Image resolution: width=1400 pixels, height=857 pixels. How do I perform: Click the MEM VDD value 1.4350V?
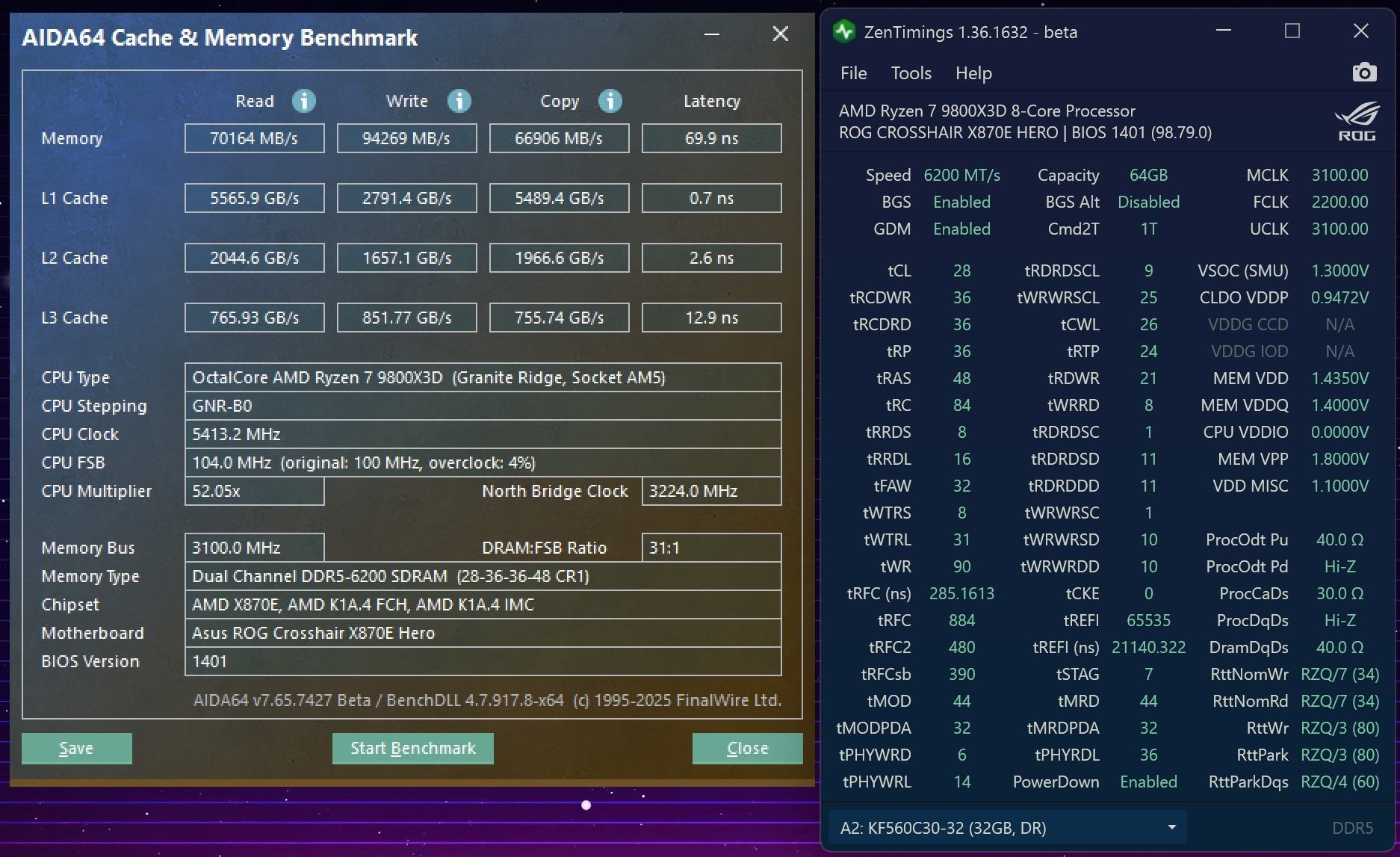(1340, 378)
